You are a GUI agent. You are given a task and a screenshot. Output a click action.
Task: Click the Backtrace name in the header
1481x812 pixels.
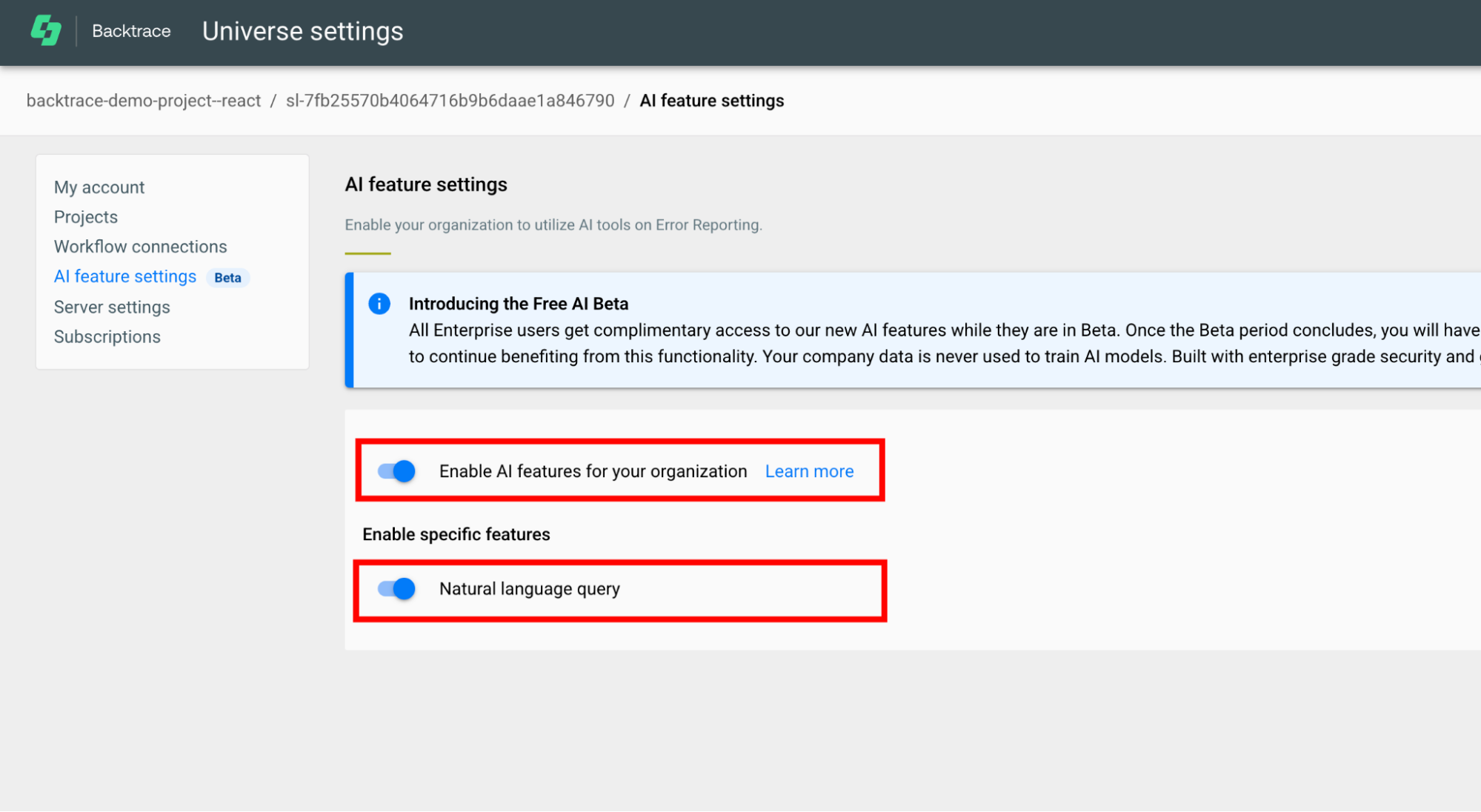[131, 31]
